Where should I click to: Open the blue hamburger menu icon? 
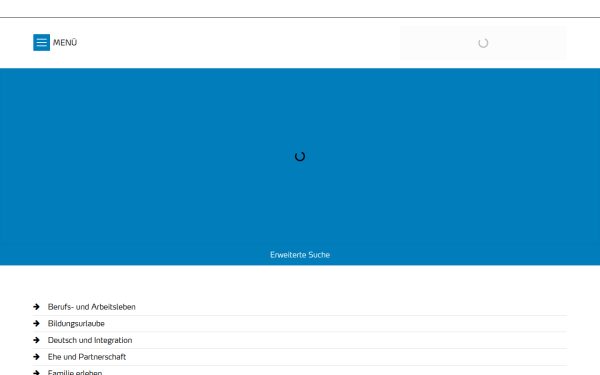click(x=41, y=42)
